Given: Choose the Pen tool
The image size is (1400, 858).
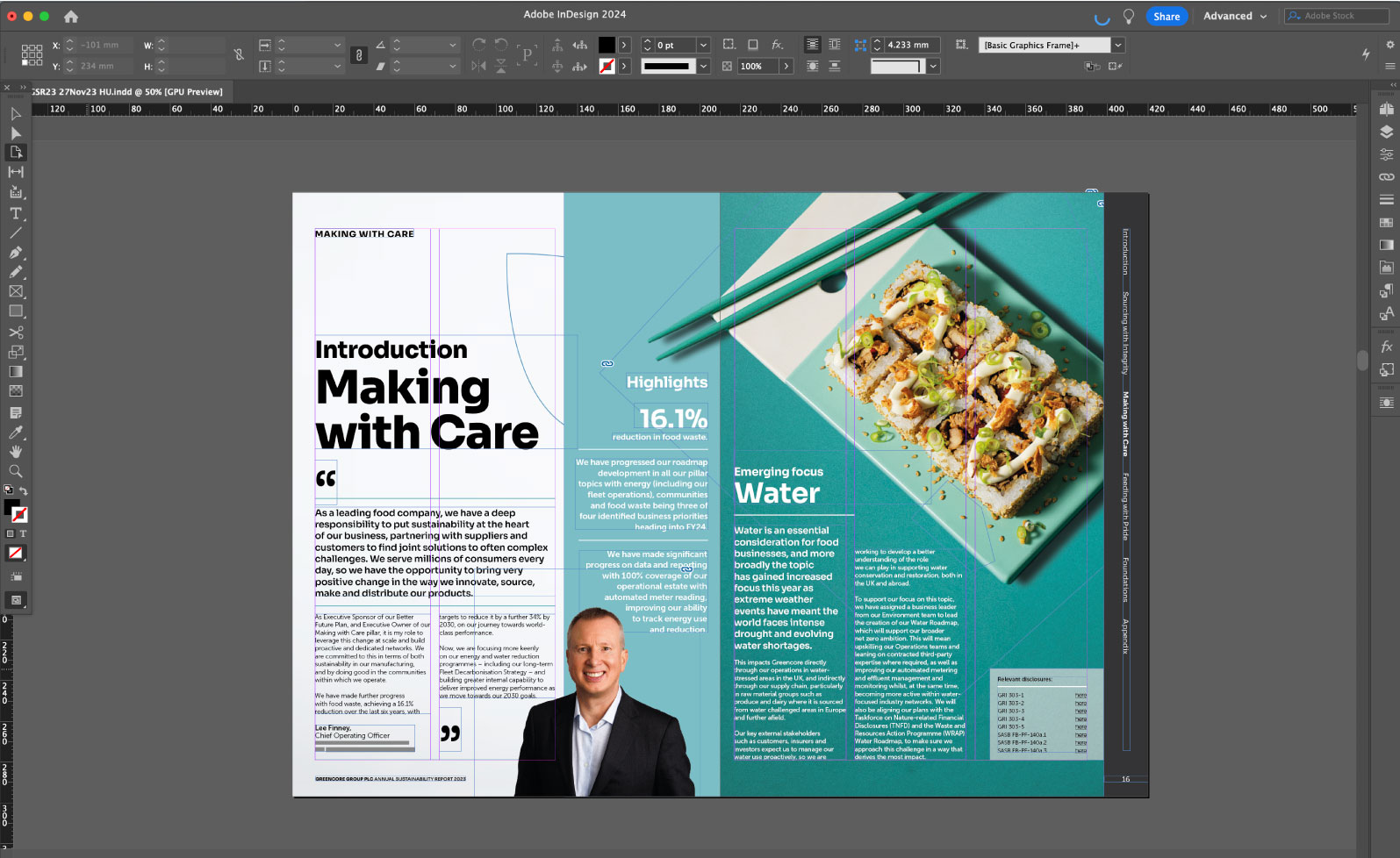Looking at the screenshot, I should point(16,253).
